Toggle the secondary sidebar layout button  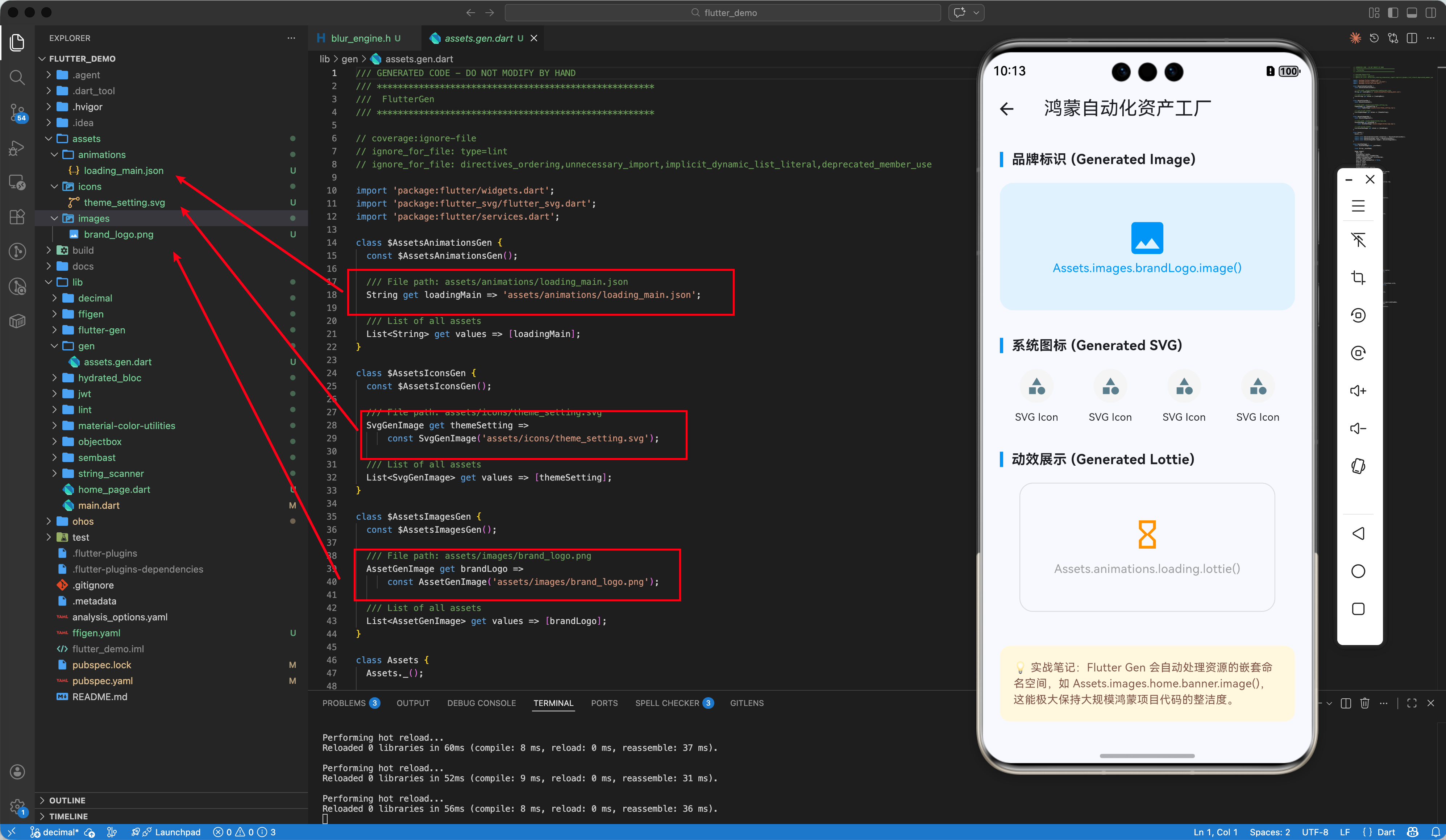coord(1430,13)
